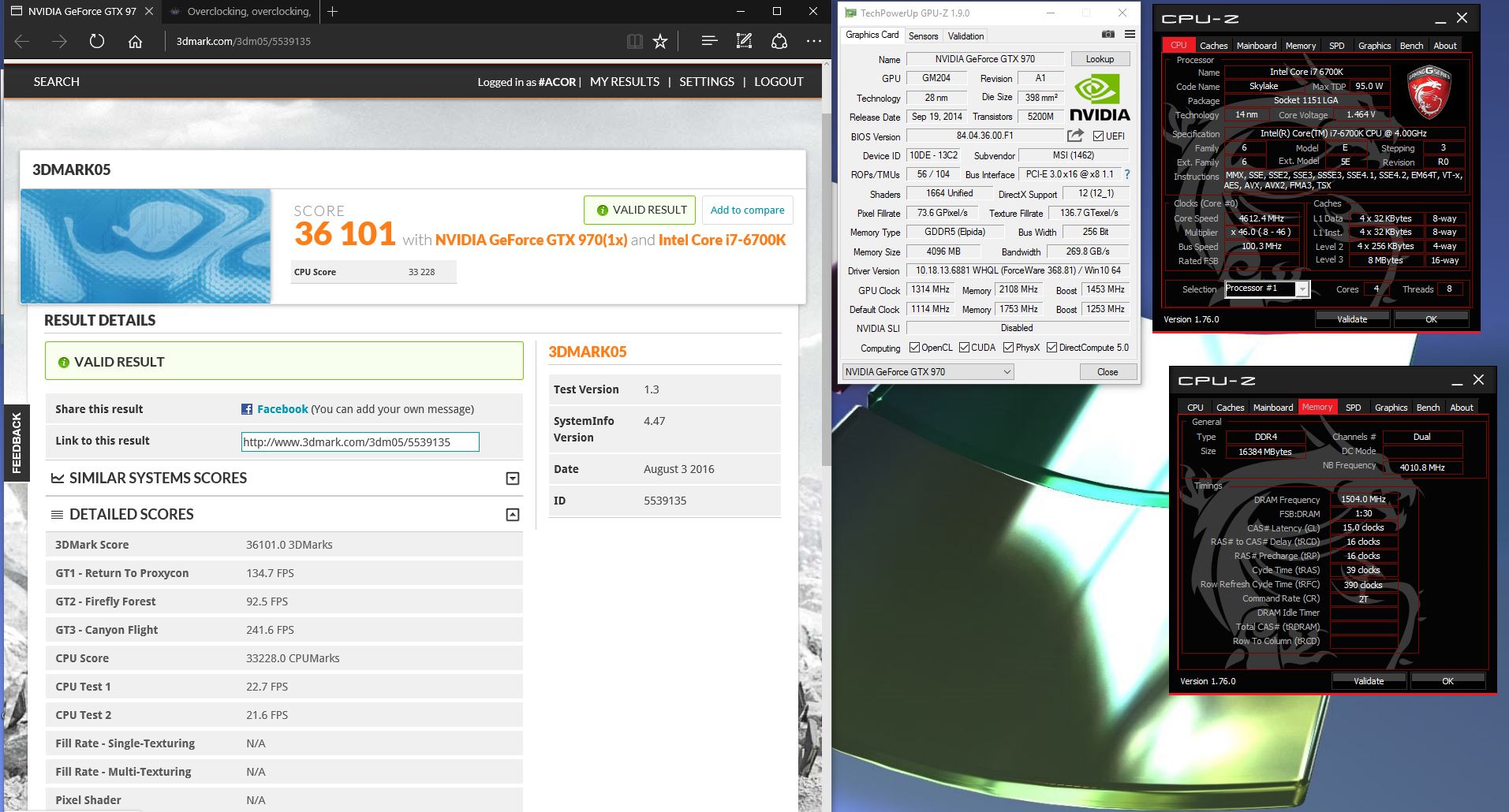Expand Similar Systems Scores section
The height and width of the screenshot is (812, 1509).
pos(513,479)
